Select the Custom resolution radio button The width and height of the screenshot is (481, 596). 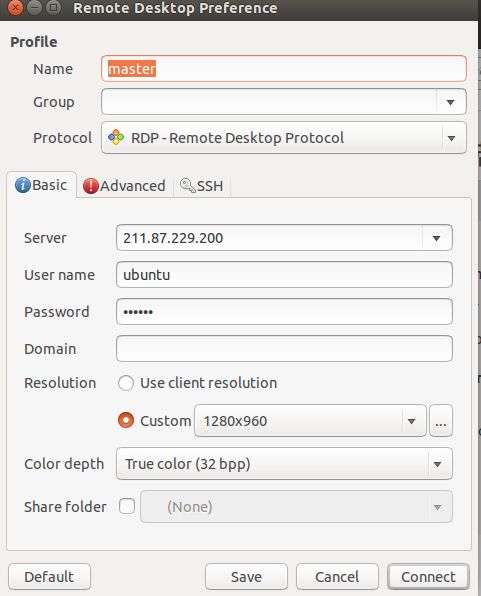[x=126, y=420]
